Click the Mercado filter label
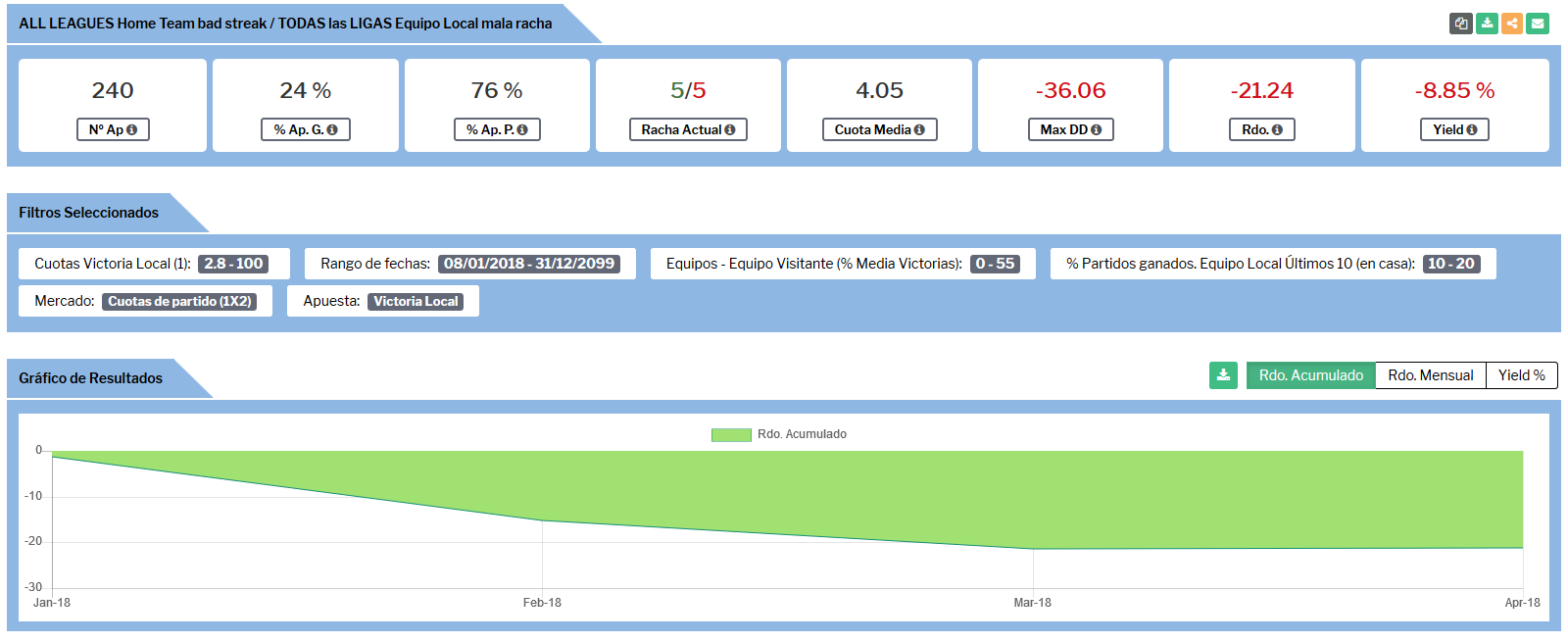The image size is (1568, 642). (x=65, y=301)
